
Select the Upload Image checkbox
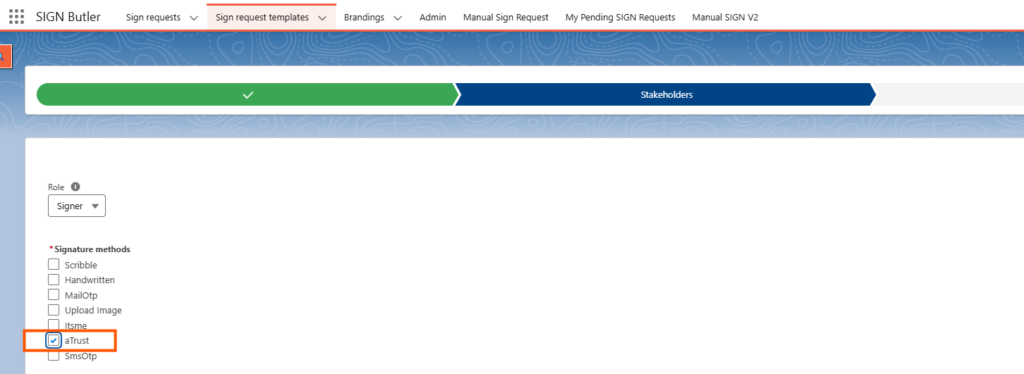pos(54,310)
